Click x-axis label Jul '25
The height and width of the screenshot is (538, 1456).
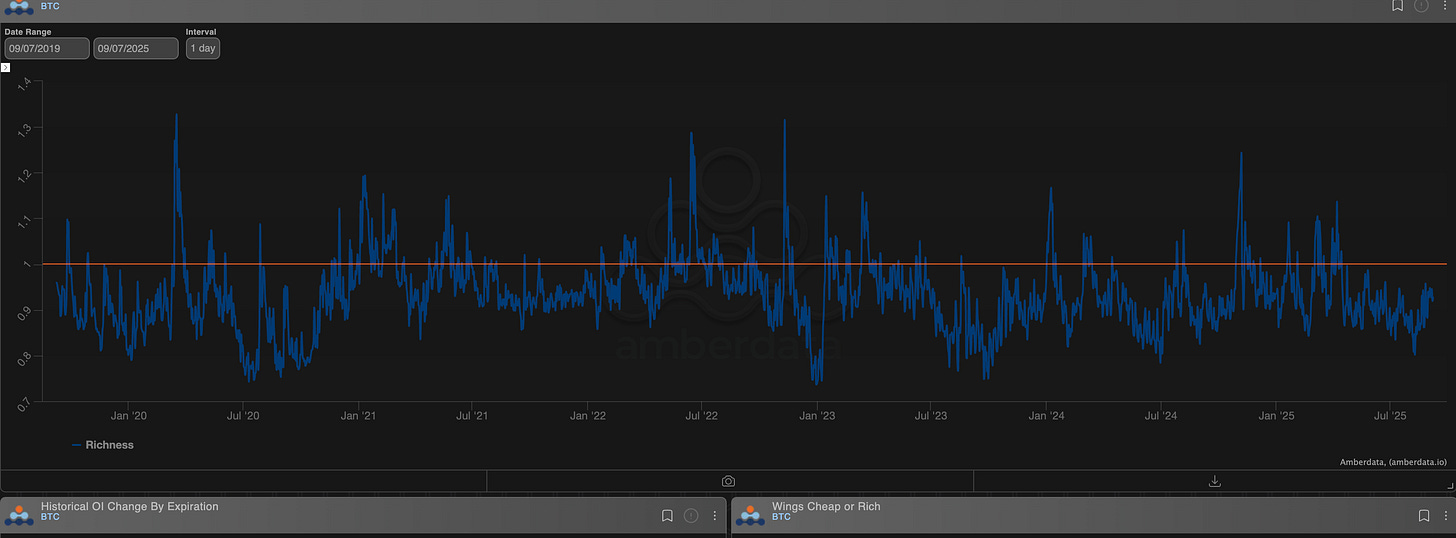tap(1391, 415)
